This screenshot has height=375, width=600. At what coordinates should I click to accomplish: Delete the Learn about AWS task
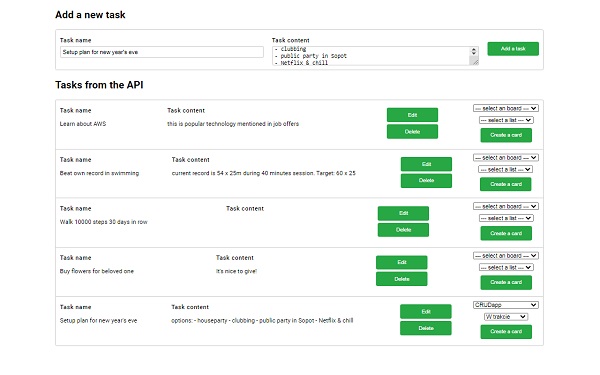(x=412, y=132)
